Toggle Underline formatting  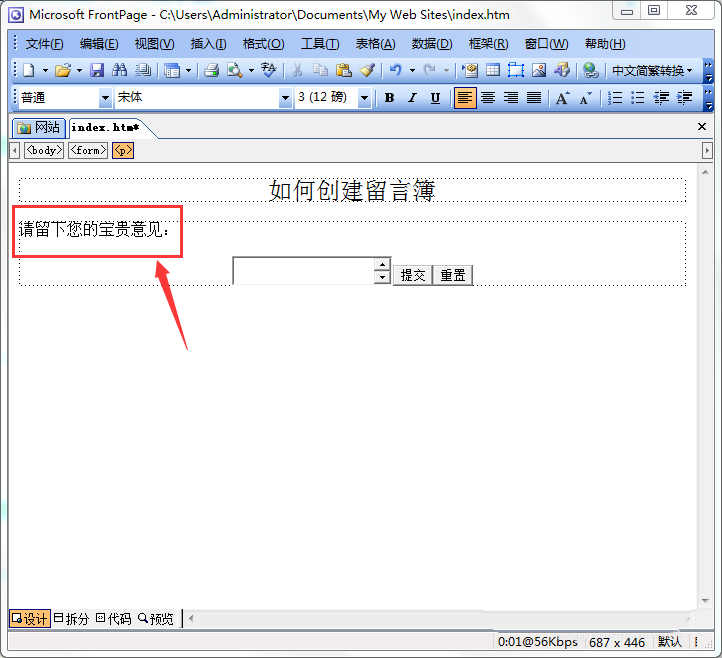(x=435, y=98)
